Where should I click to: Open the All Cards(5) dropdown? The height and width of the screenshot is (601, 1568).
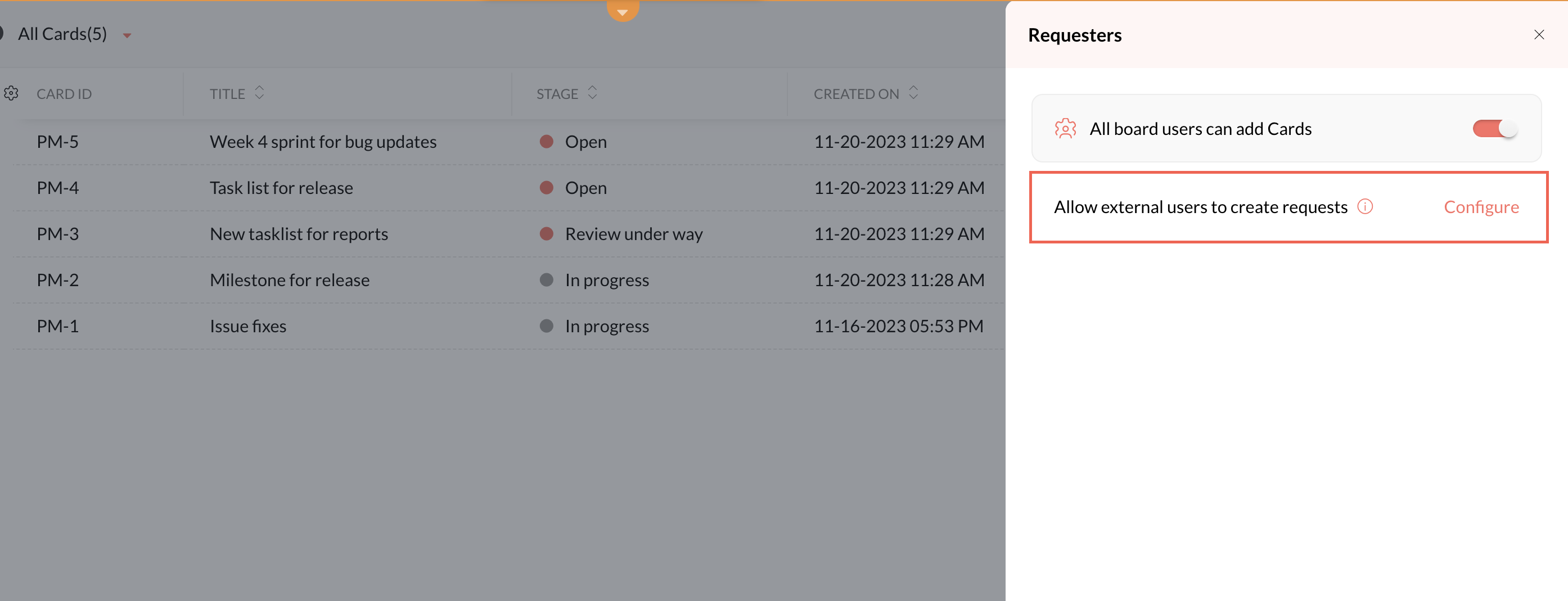(127, 35)
